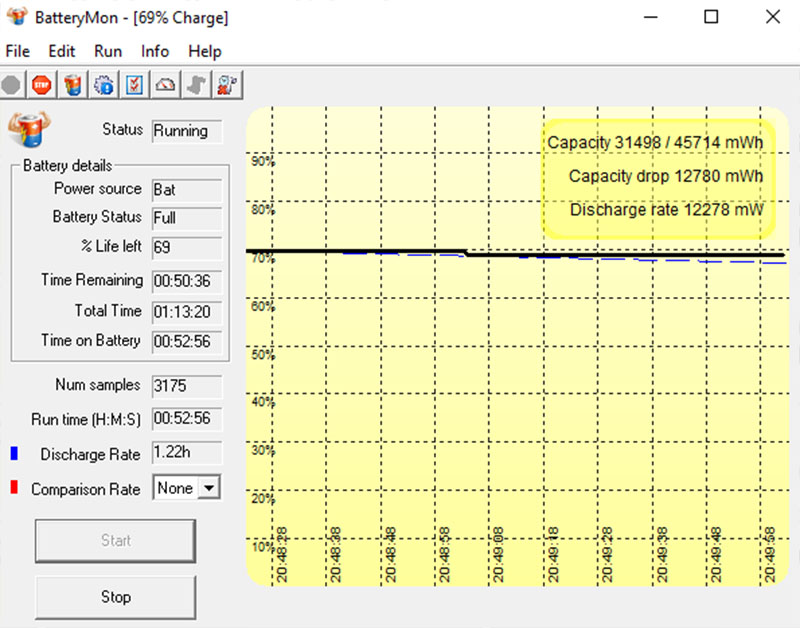This screenshot has height=628, width=800.
Task: Click the Total Time field 01:13:20
Action: point(187,312)
